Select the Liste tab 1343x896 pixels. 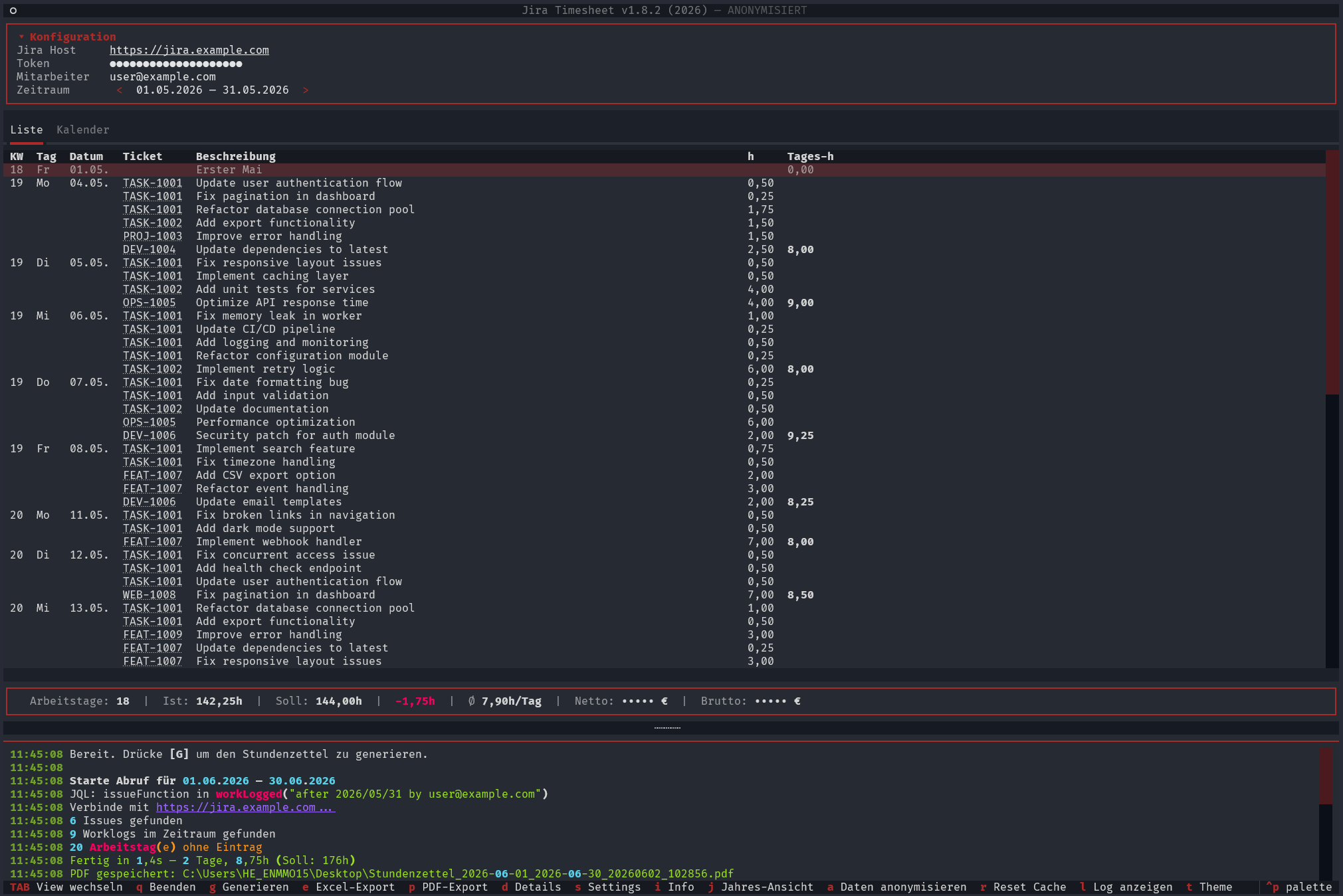(x=27, y=130)
